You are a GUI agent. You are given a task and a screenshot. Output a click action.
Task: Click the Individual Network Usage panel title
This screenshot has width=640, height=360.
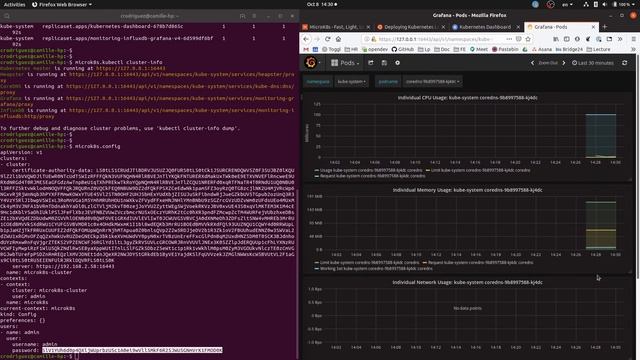(x=467, y=282)
